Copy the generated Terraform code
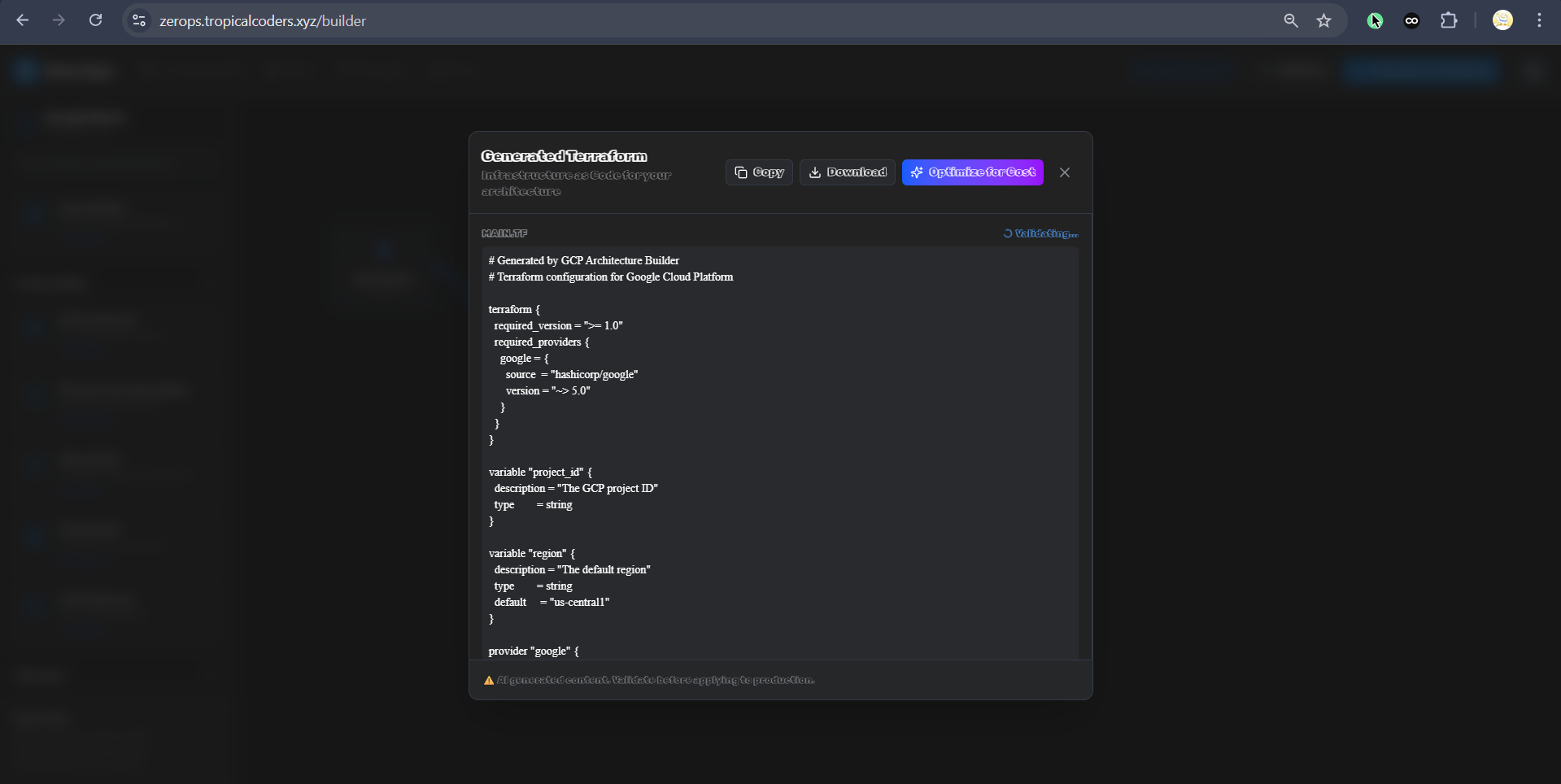Screen dimensions: 1561x784 pyautogui.click(x=758, y=172)
